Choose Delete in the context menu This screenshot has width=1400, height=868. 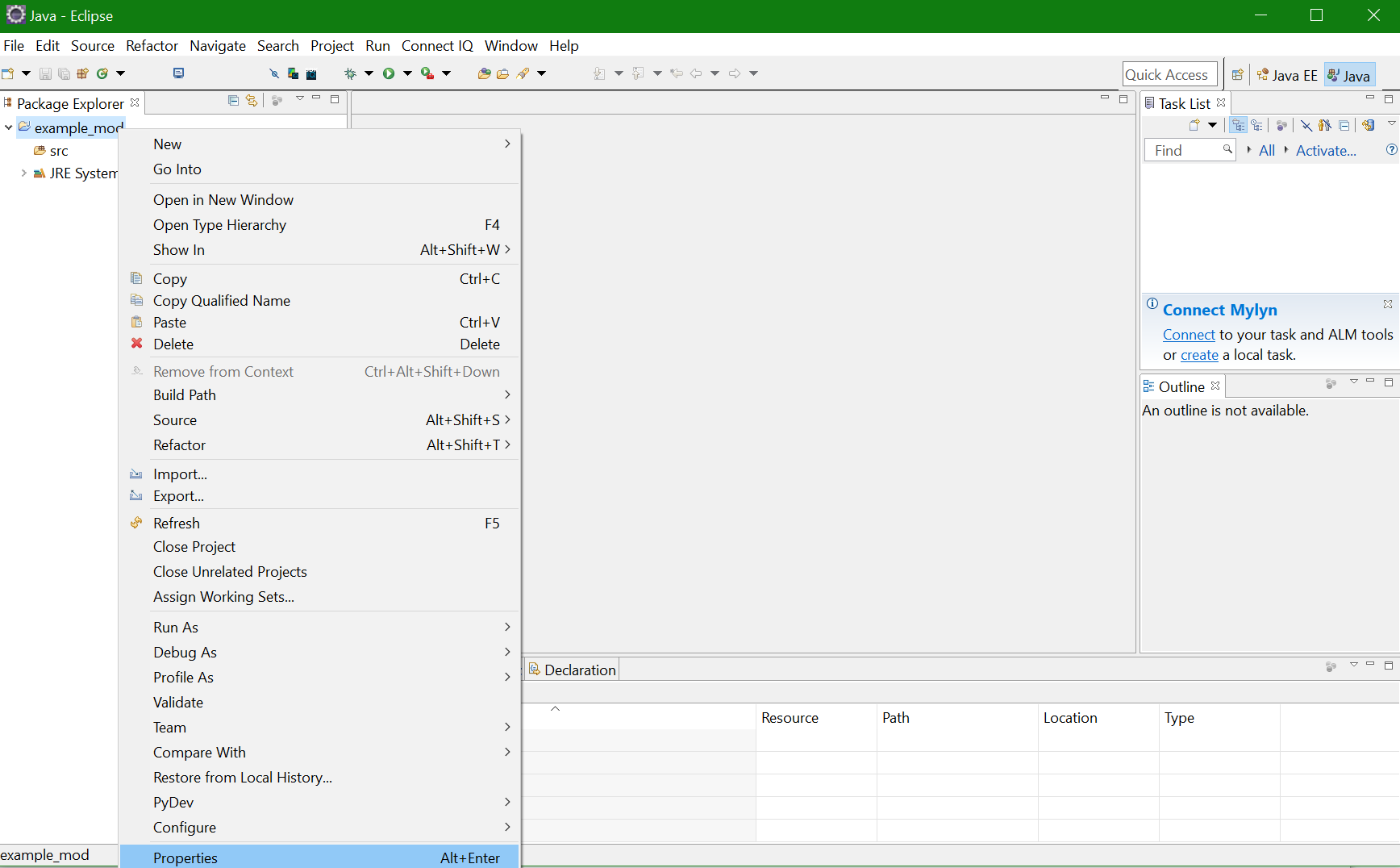(319, 344)
